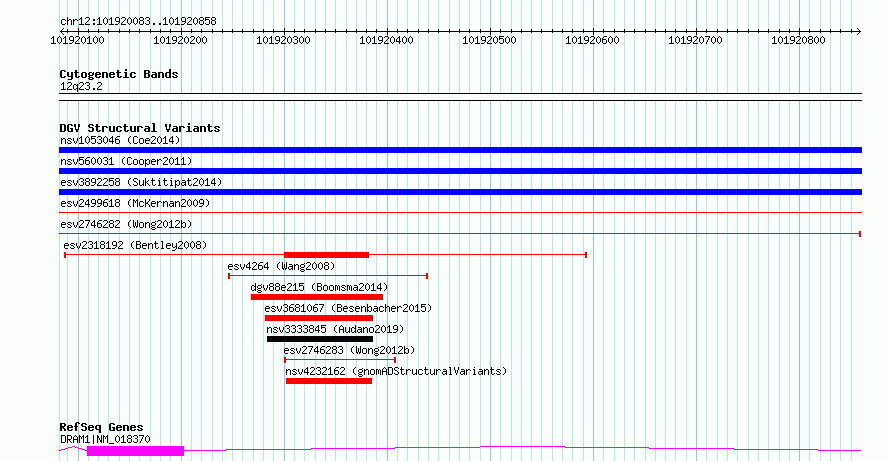Select thick red segment of esv2318192
Viewport: 890px width, 461px height.
pyautogui.click(x=326, y=255)
